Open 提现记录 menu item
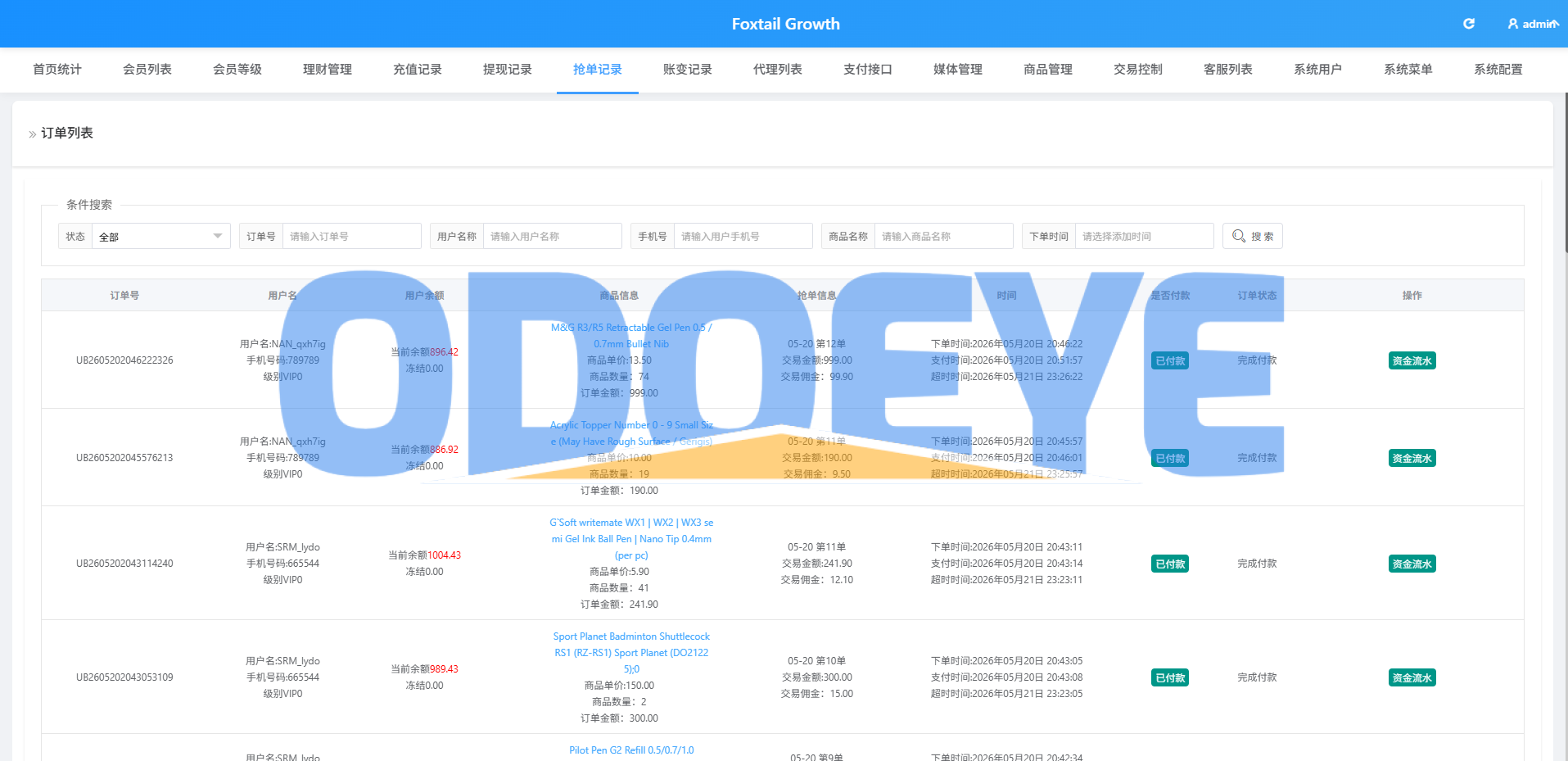 click(508, 70)
